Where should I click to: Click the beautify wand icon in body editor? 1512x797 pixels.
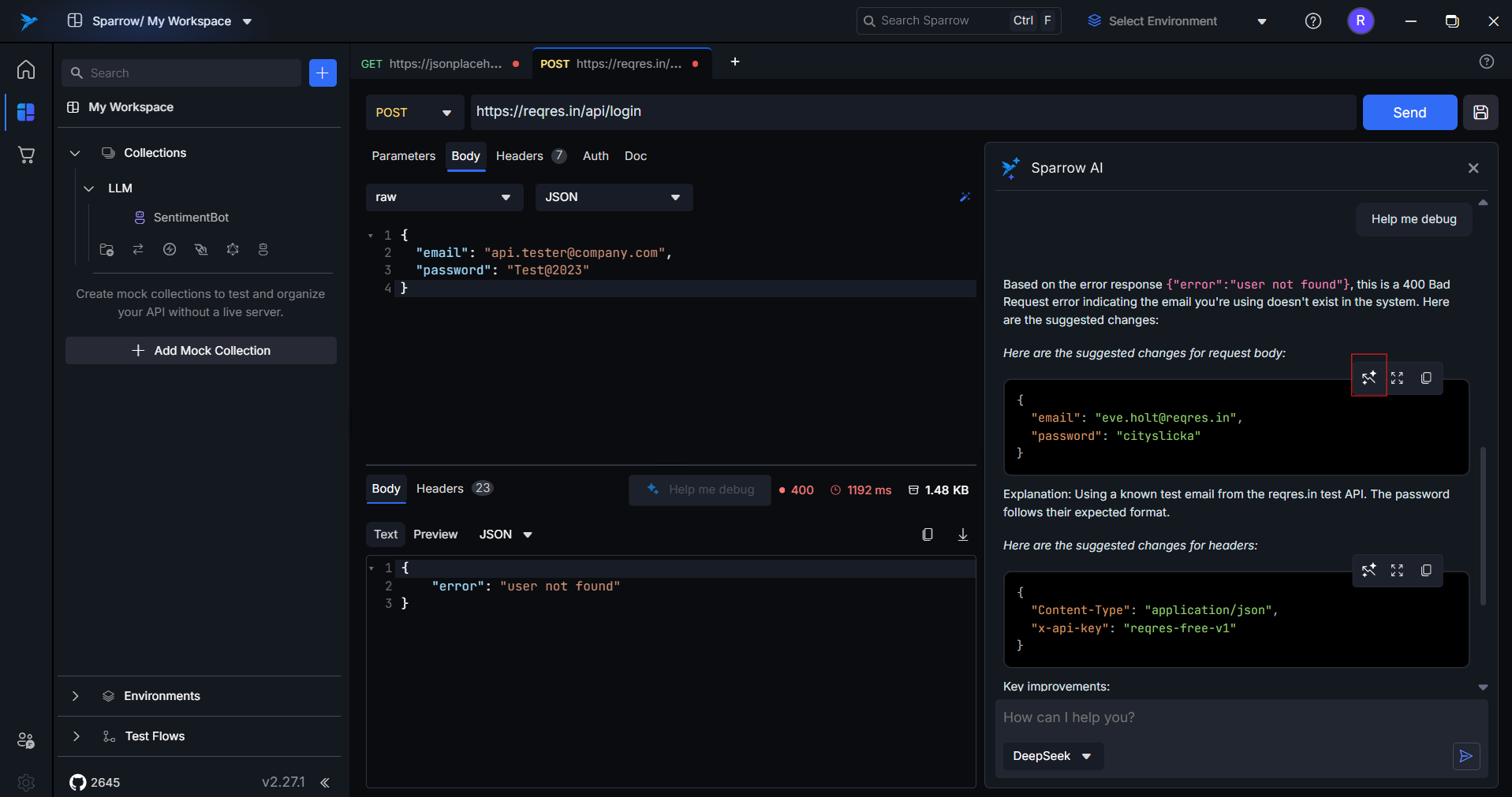965,197
